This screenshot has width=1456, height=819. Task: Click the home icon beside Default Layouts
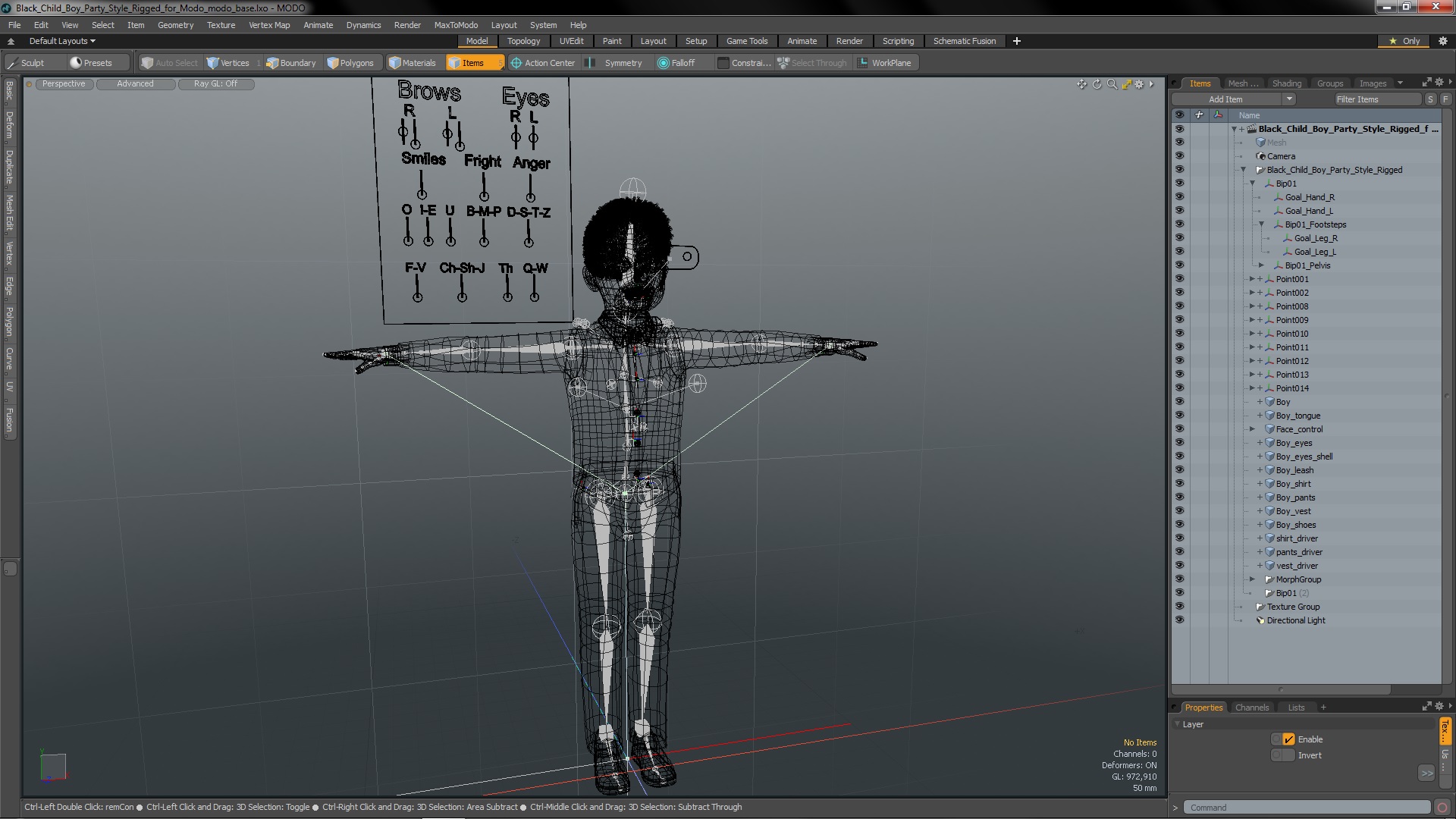click(x=11, y=41)
